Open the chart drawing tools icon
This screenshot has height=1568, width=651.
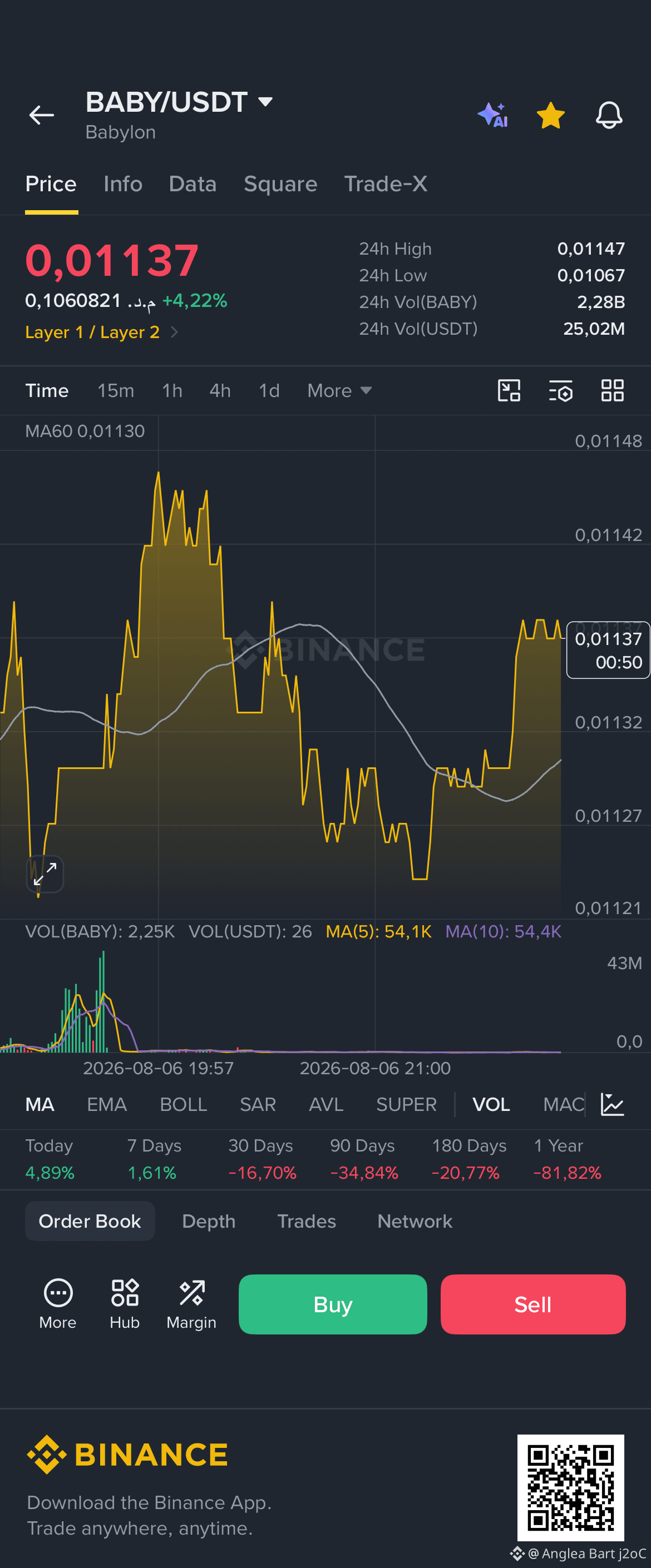coord(509,391)
